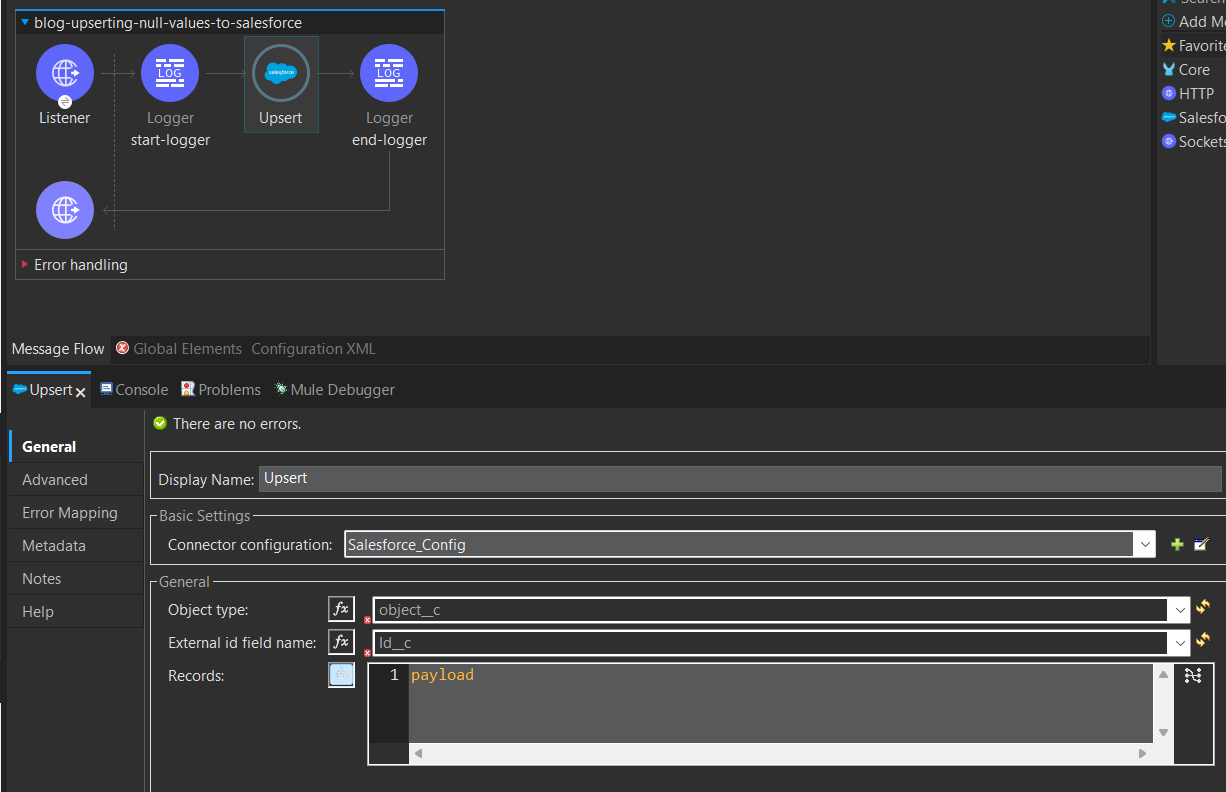Toggle fx button for External id field name
This screenshot has width=1226, height=792.
pyautogui.click(x=341, y=641)
